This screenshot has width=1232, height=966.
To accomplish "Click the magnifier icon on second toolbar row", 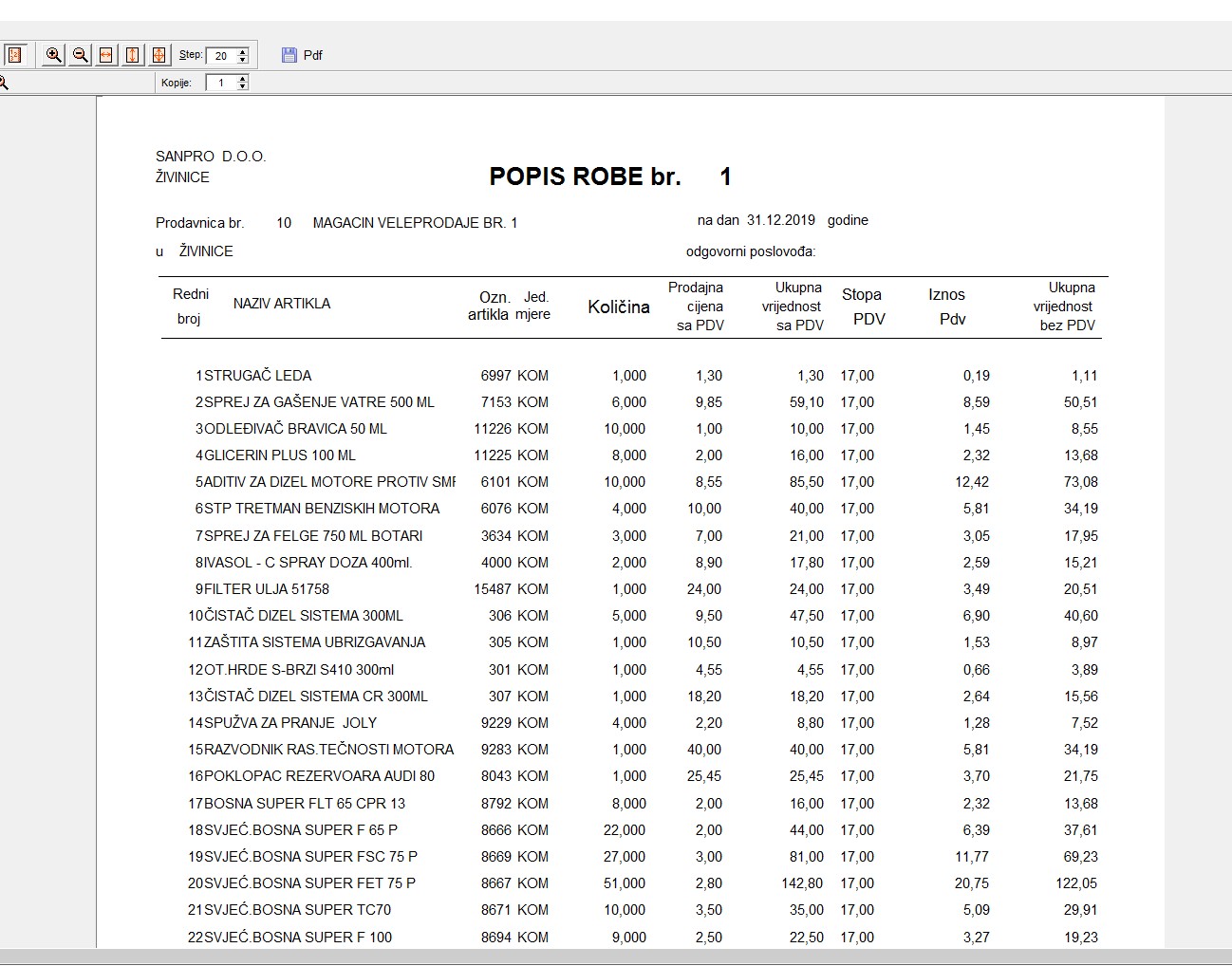I will click(4, 83).
